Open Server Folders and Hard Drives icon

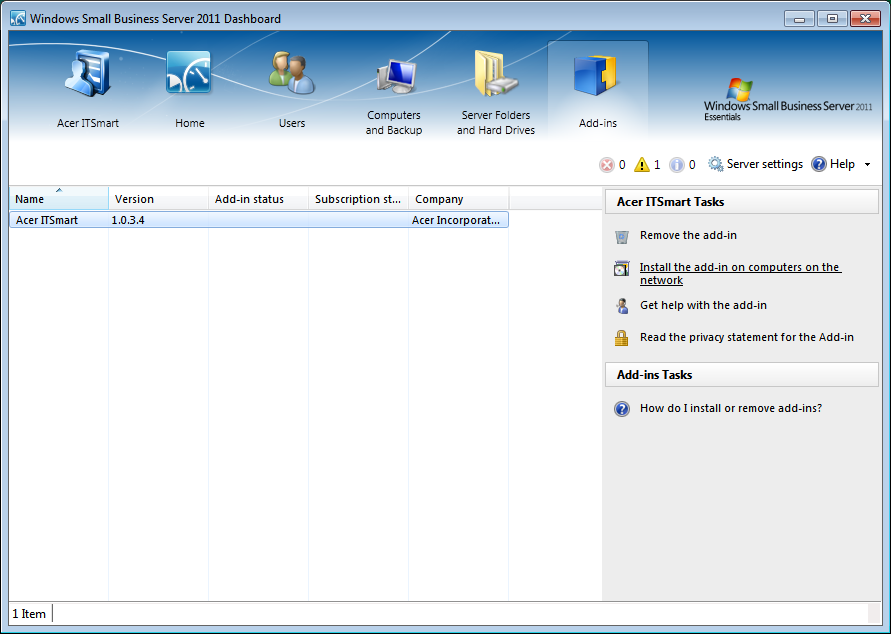496,74
